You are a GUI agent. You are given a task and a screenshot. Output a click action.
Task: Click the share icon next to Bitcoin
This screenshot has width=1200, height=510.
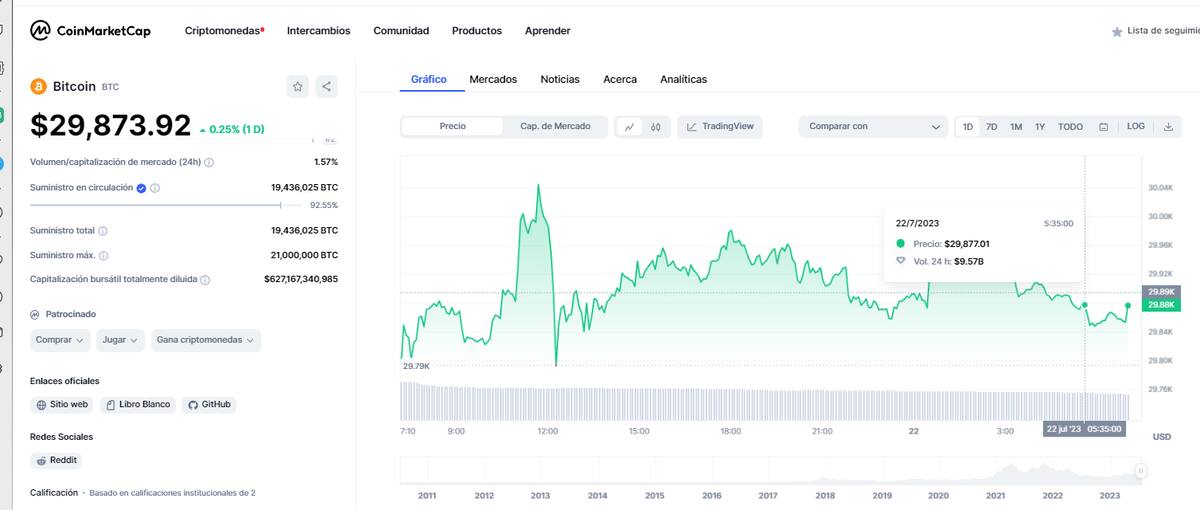327,87
